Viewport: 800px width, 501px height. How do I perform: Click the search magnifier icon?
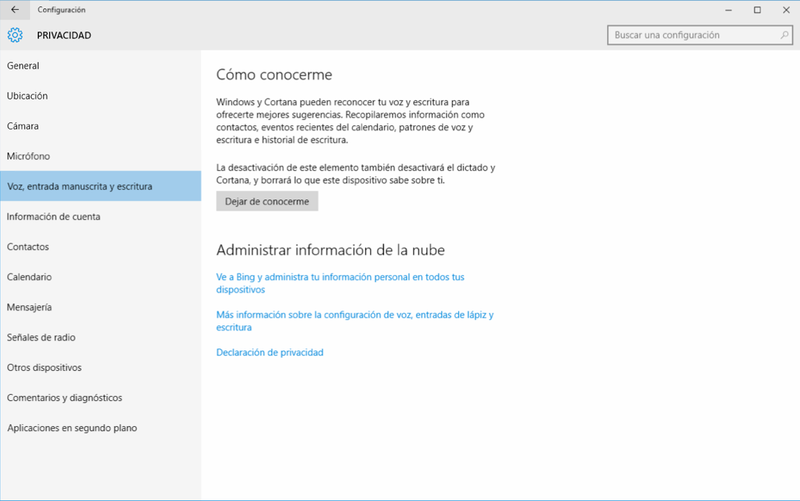(x=784, y=35)
